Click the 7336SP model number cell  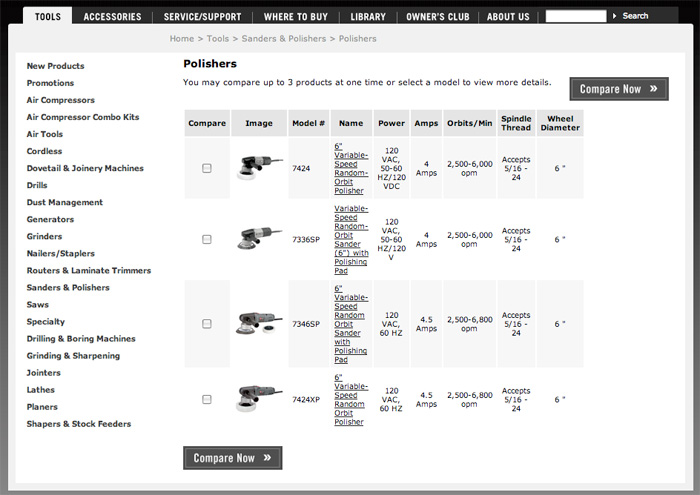click(306, 240)
